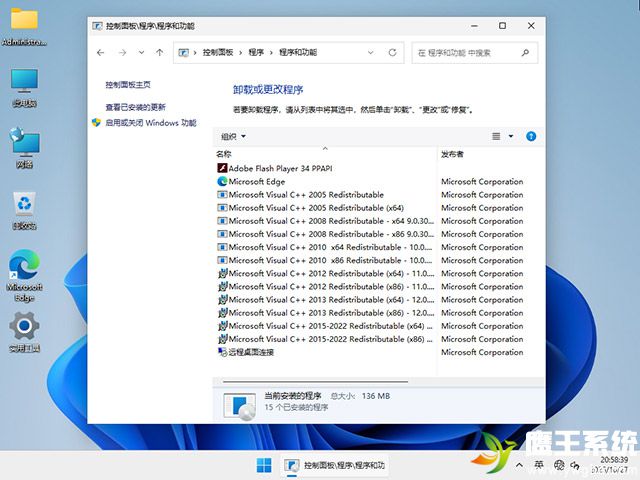Click the horizontal scrollbar of program list

[x=315, y=382]
